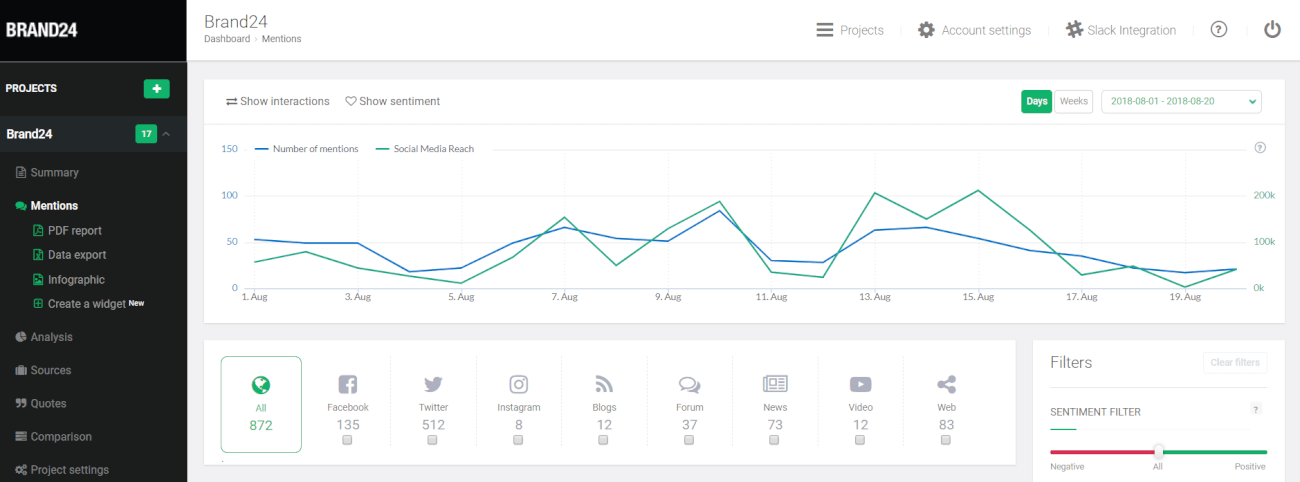The image size is (1300, 482).
Task: Click the sentiment slider handle
Action: 1158,451
